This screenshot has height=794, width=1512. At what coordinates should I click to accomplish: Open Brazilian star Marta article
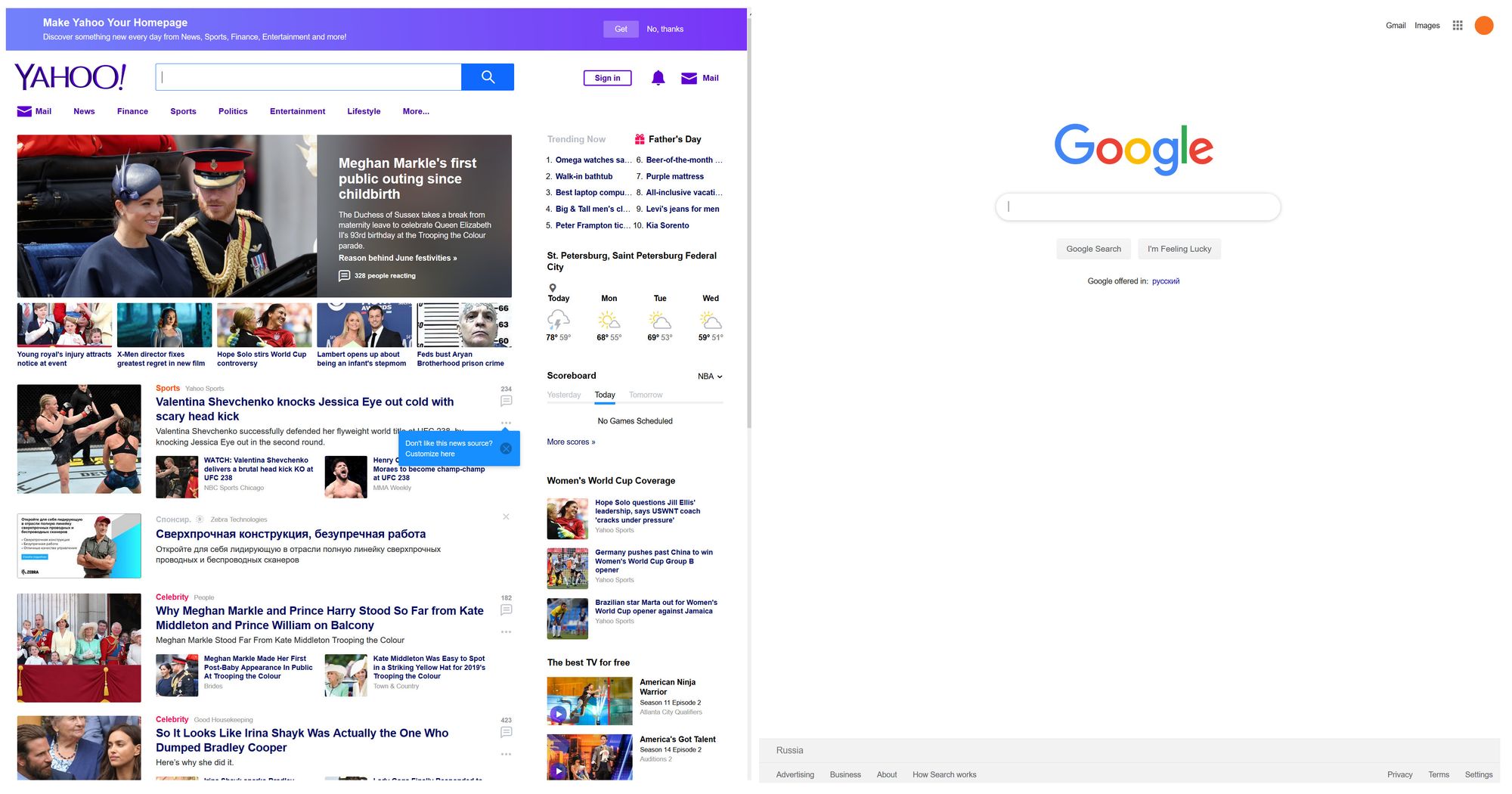656,606
